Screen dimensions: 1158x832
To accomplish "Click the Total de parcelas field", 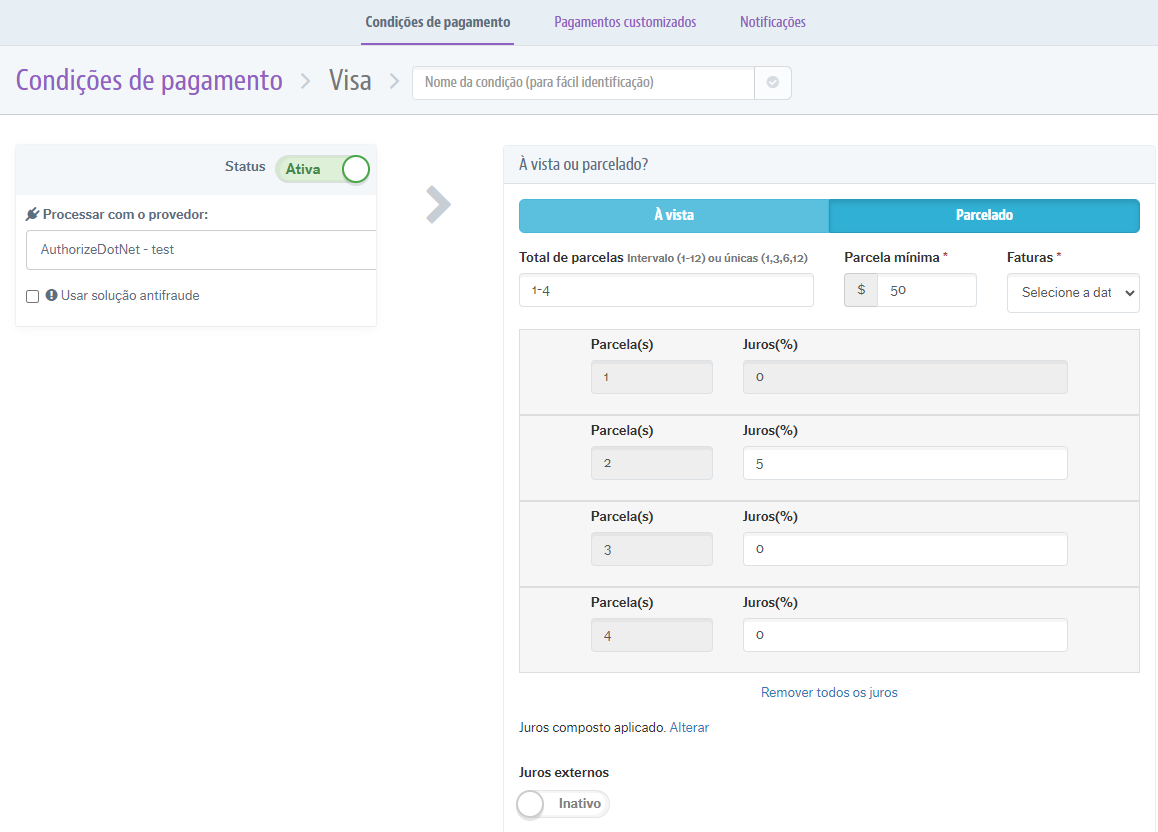I will coord(666,290).
